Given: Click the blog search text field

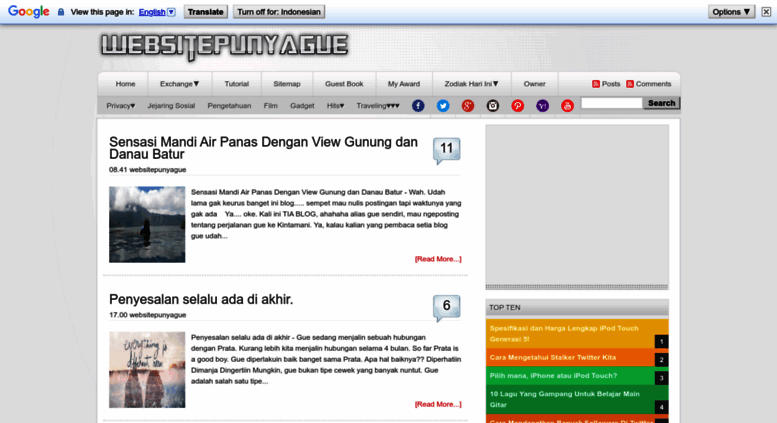Looking at the screenshot, I should (611, 103).
